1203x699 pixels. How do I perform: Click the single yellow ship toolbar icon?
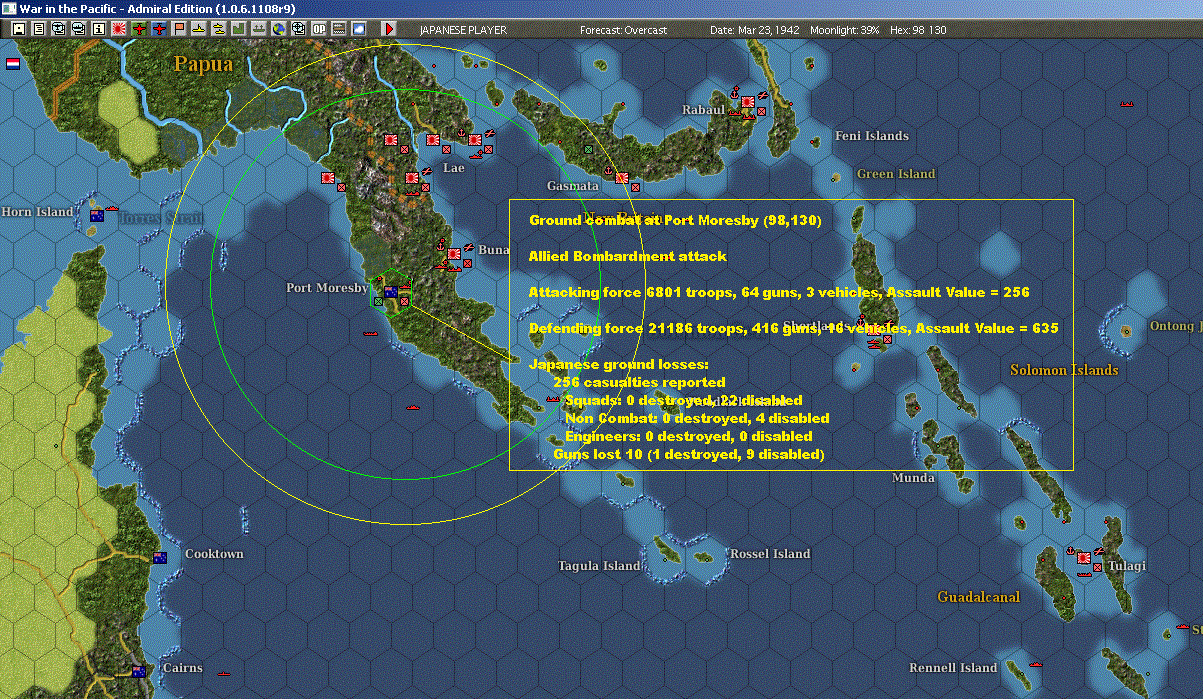pyautogui.click(x=198, y=29)
